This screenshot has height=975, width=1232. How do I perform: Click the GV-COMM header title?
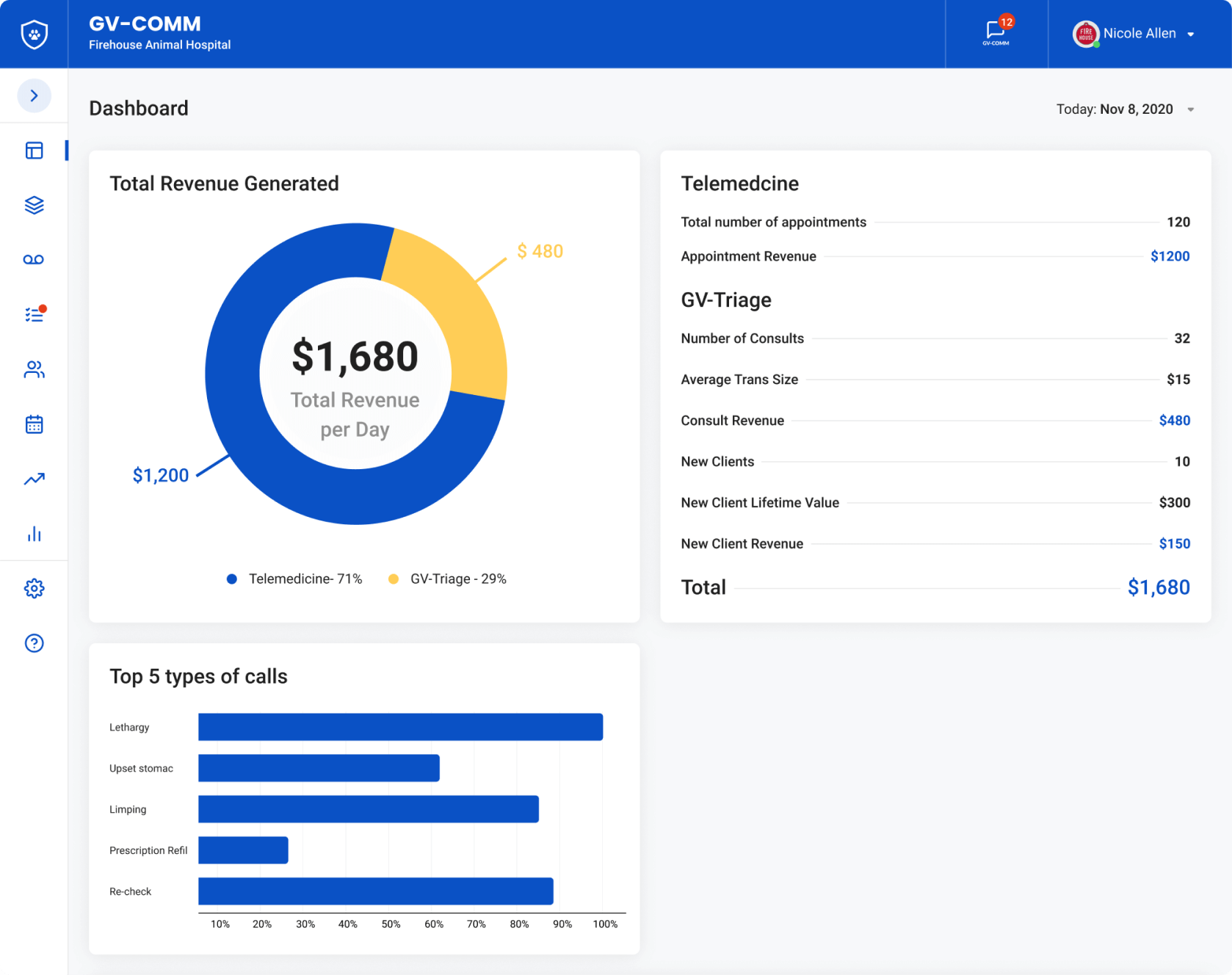145,23
